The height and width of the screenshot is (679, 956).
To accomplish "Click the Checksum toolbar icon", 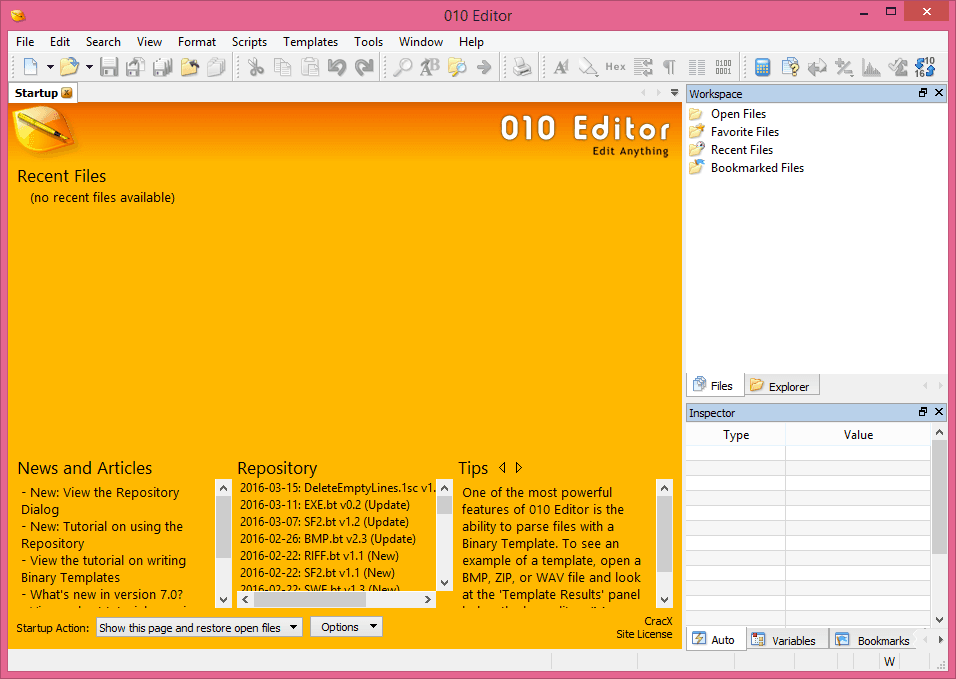I will click(x=897, y=66).
